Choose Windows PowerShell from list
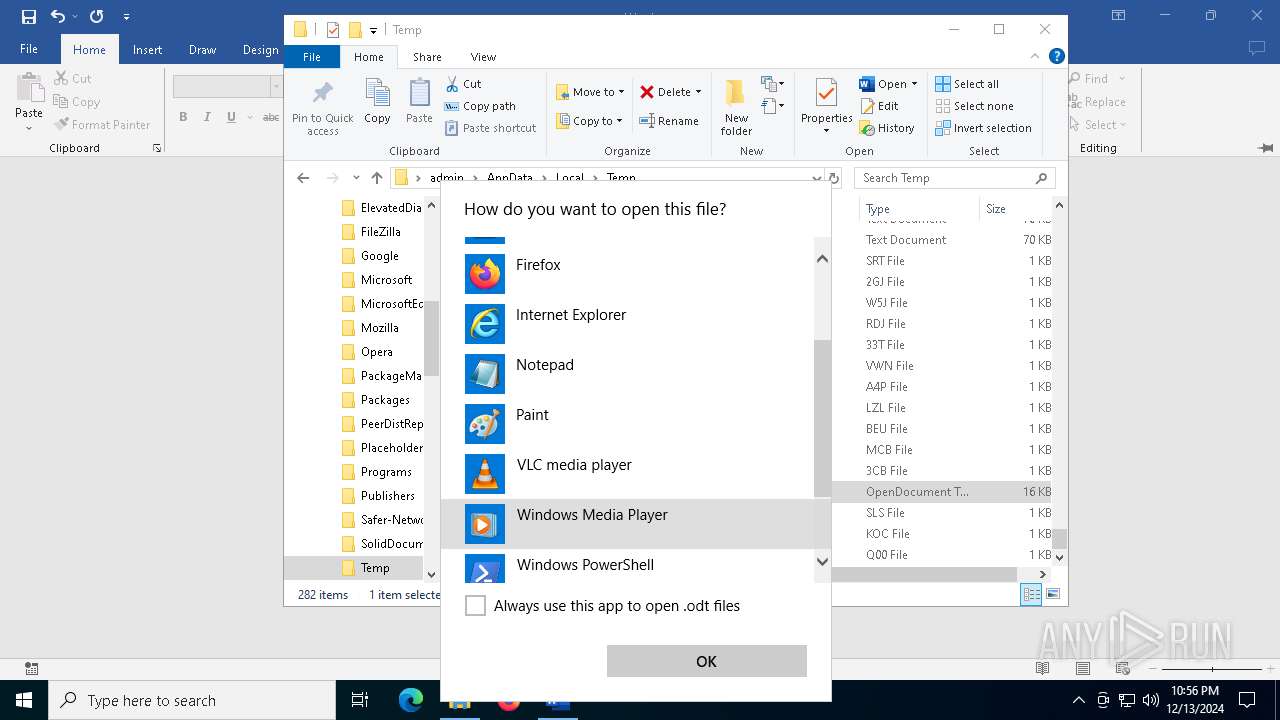 (x=627, y=566)
